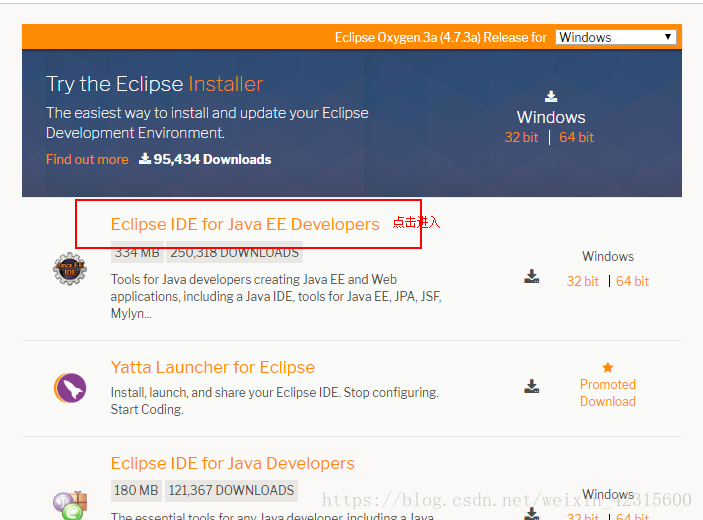Image resolution: width=703 pixels, height=520 pixels.
Task: Click the Eclipse Oxygen.3a Release for text
Action: click(x=441, y=37)
